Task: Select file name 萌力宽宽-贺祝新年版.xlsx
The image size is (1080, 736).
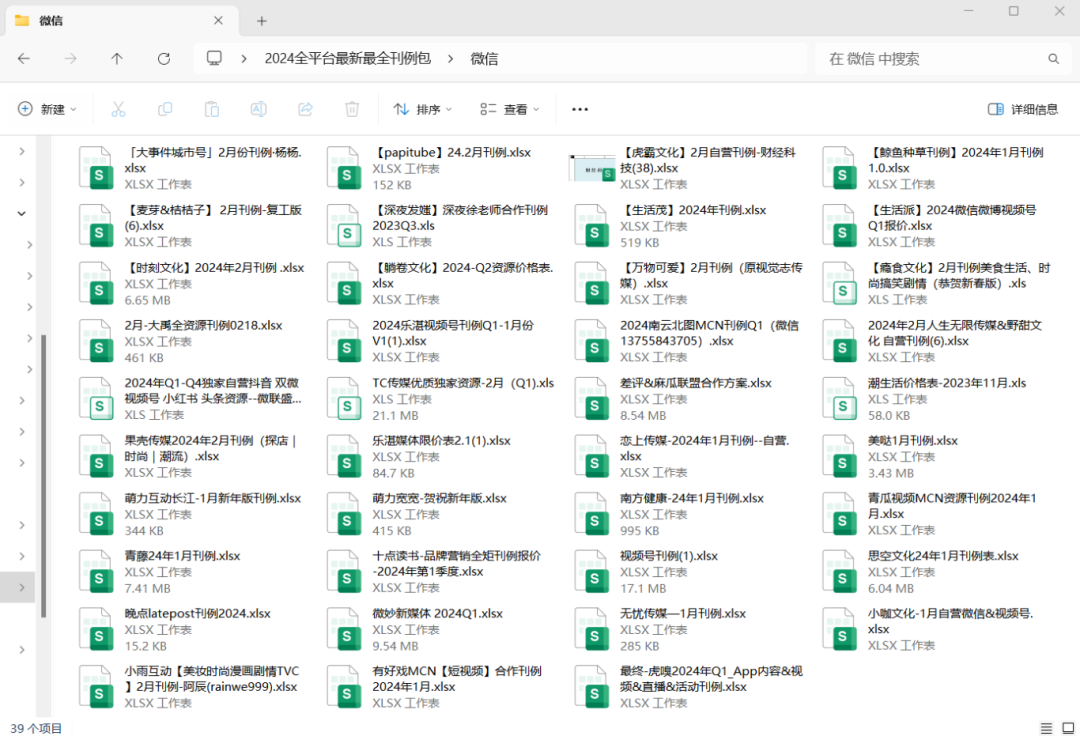Action: tap(439, 498)
